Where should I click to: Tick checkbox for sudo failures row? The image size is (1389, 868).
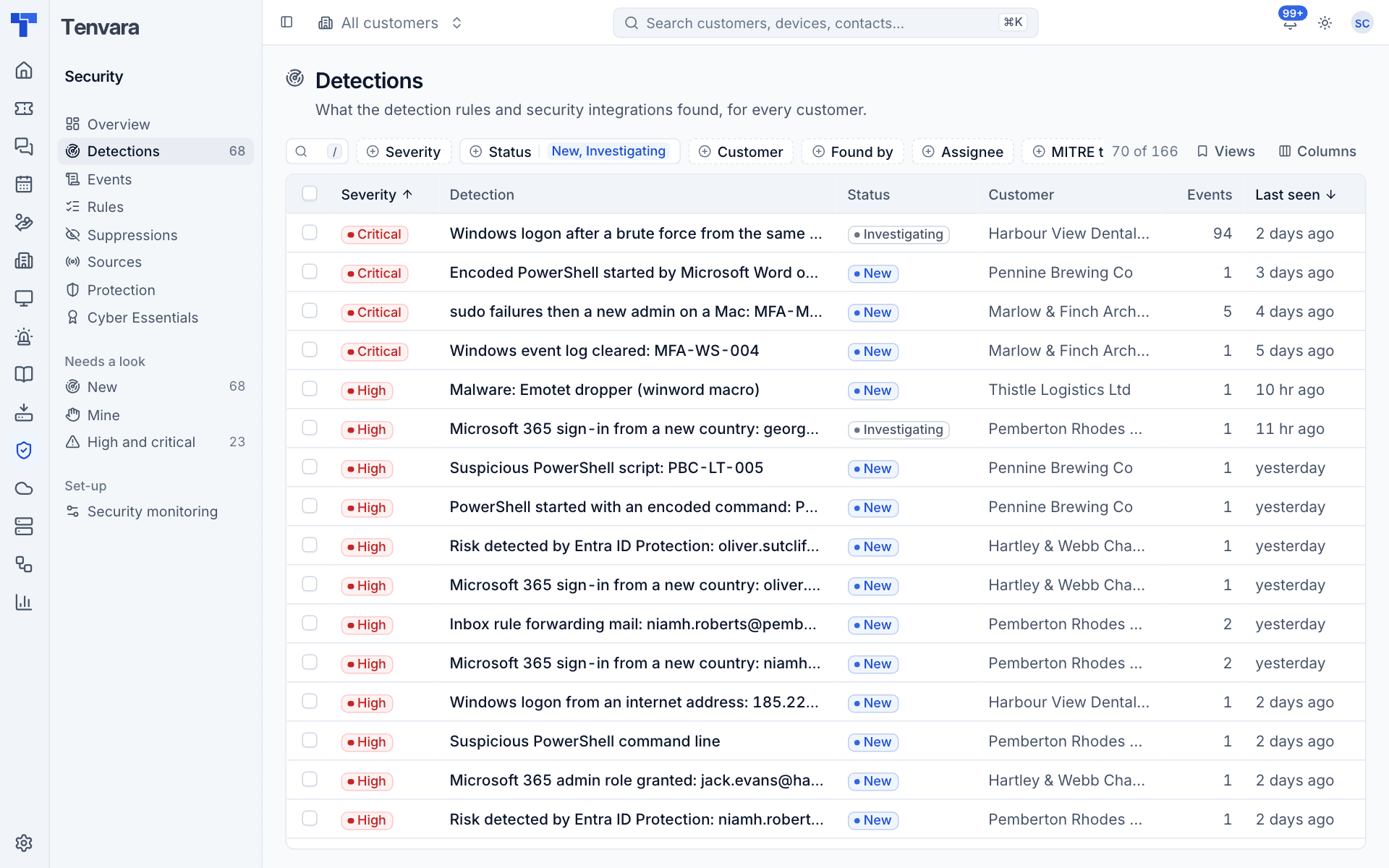pos(310,310)
